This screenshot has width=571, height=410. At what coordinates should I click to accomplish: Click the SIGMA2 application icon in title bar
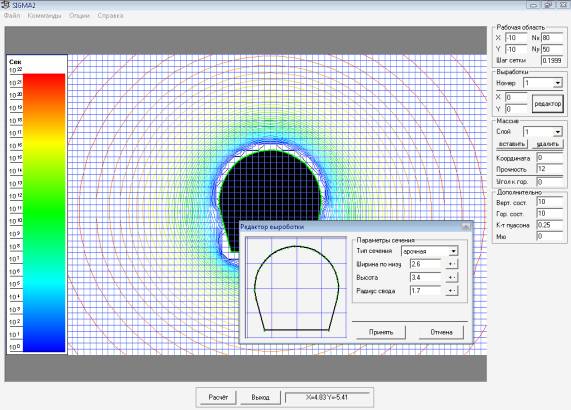[6, 5]
